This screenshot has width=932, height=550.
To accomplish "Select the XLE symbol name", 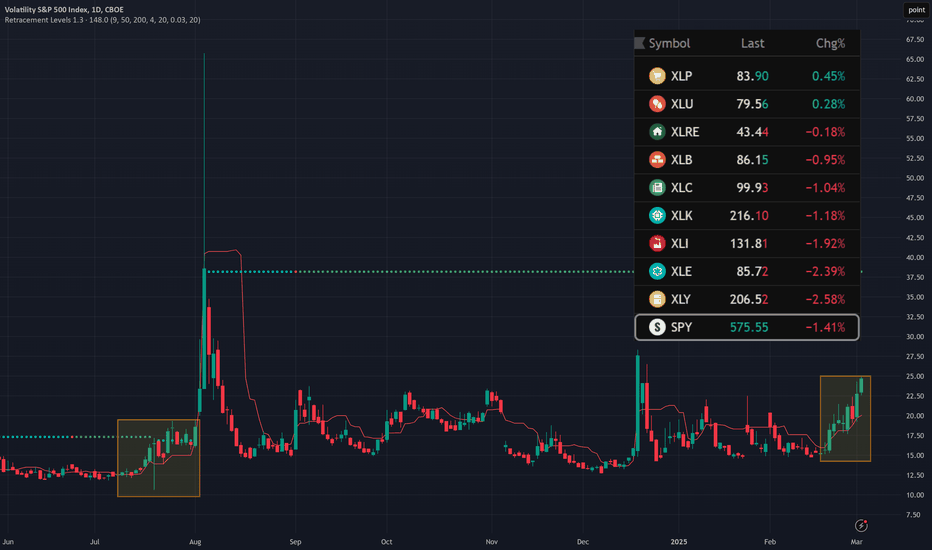I will 681,272.
